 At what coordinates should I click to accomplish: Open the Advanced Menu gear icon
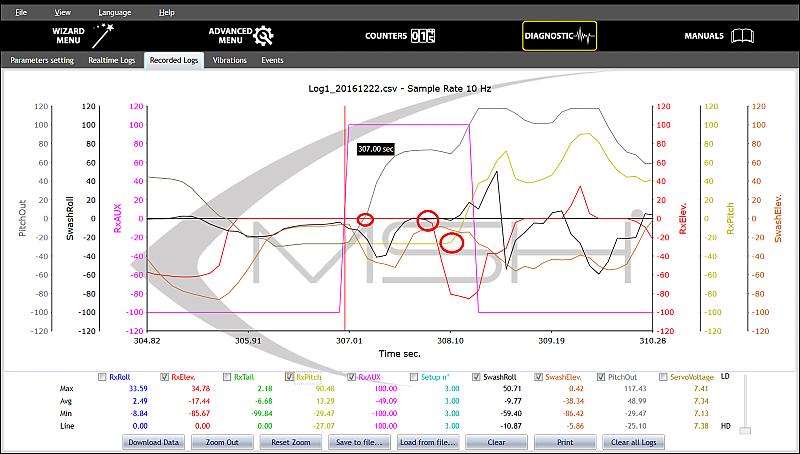coord(263,37)
